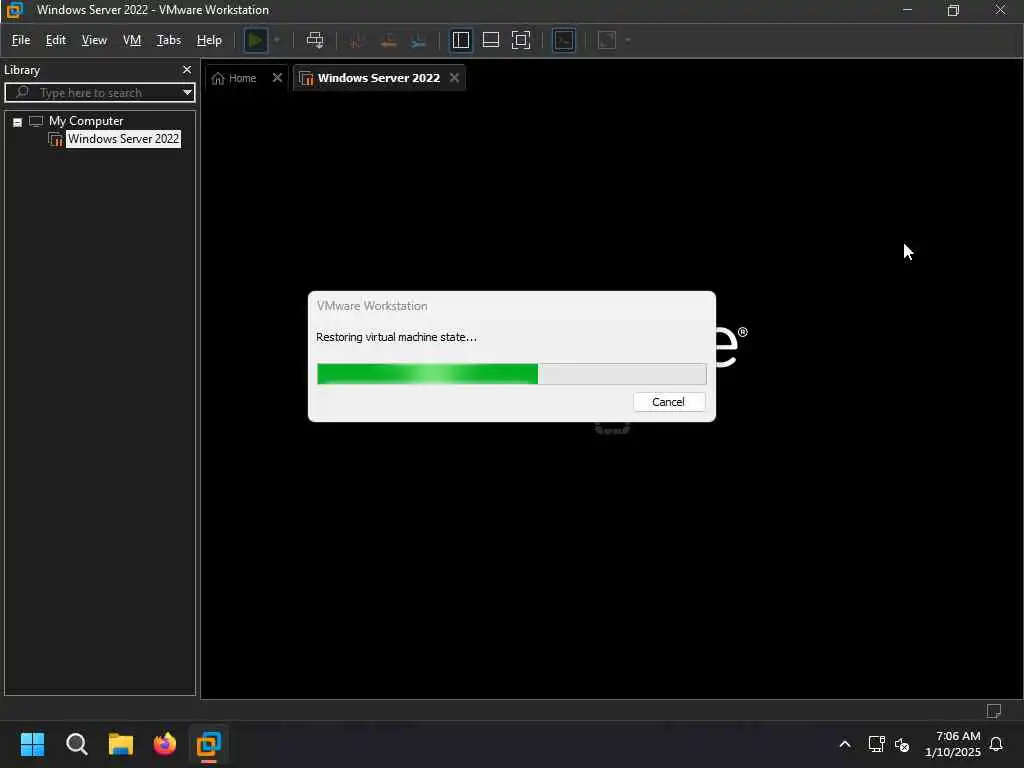Click the Revert to Snapshot icon
1024x768 pixels.
tap(388, 40)
